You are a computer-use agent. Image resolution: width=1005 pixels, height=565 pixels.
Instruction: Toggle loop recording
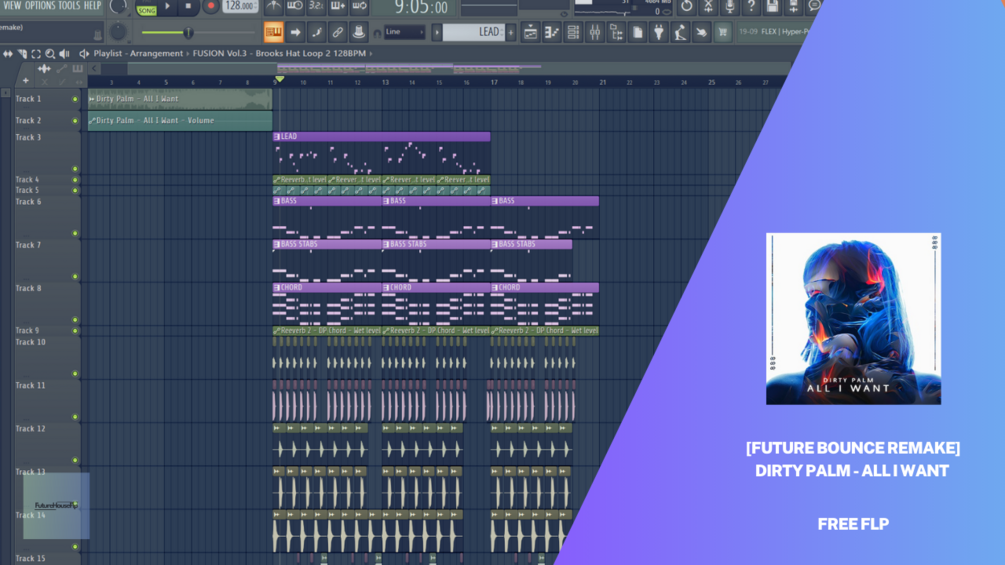coord(360,6)
